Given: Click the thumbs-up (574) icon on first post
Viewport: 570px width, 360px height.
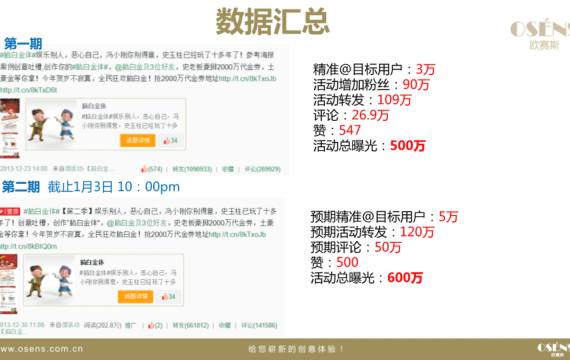Looking at the screenshot, I should [144, 169].
